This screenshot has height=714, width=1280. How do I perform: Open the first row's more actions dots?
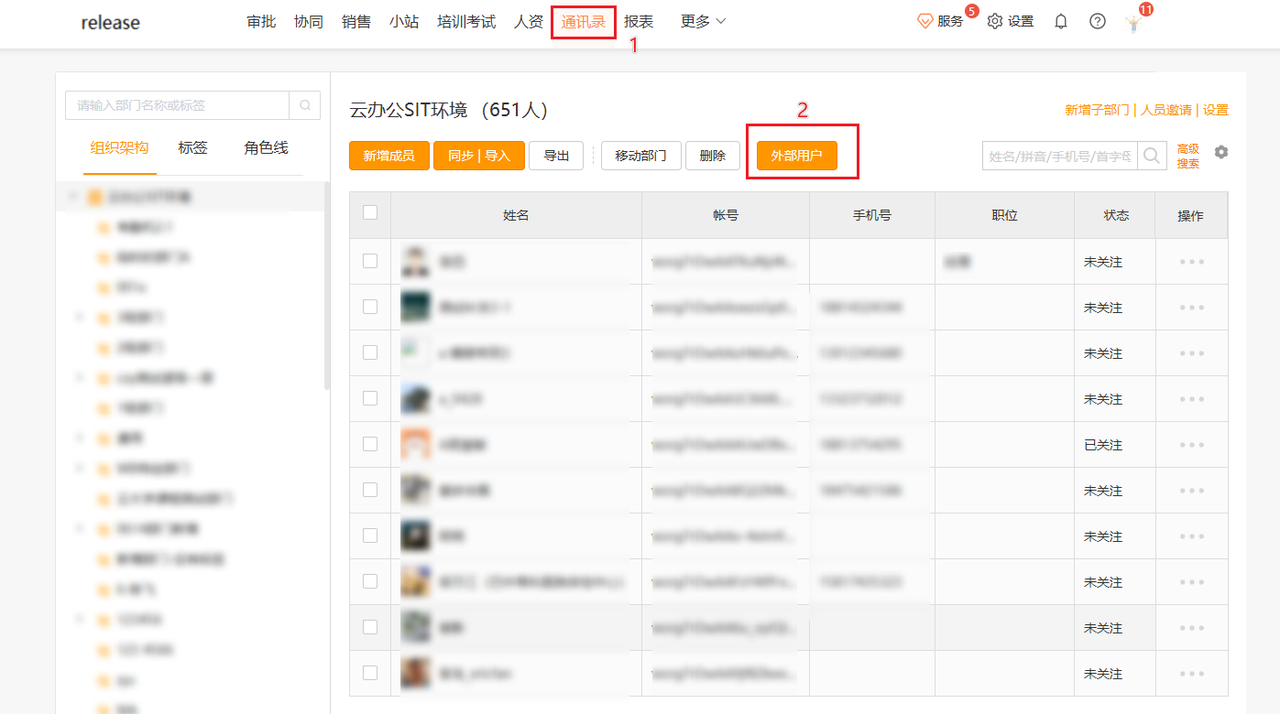click(x=1191, y=262)
